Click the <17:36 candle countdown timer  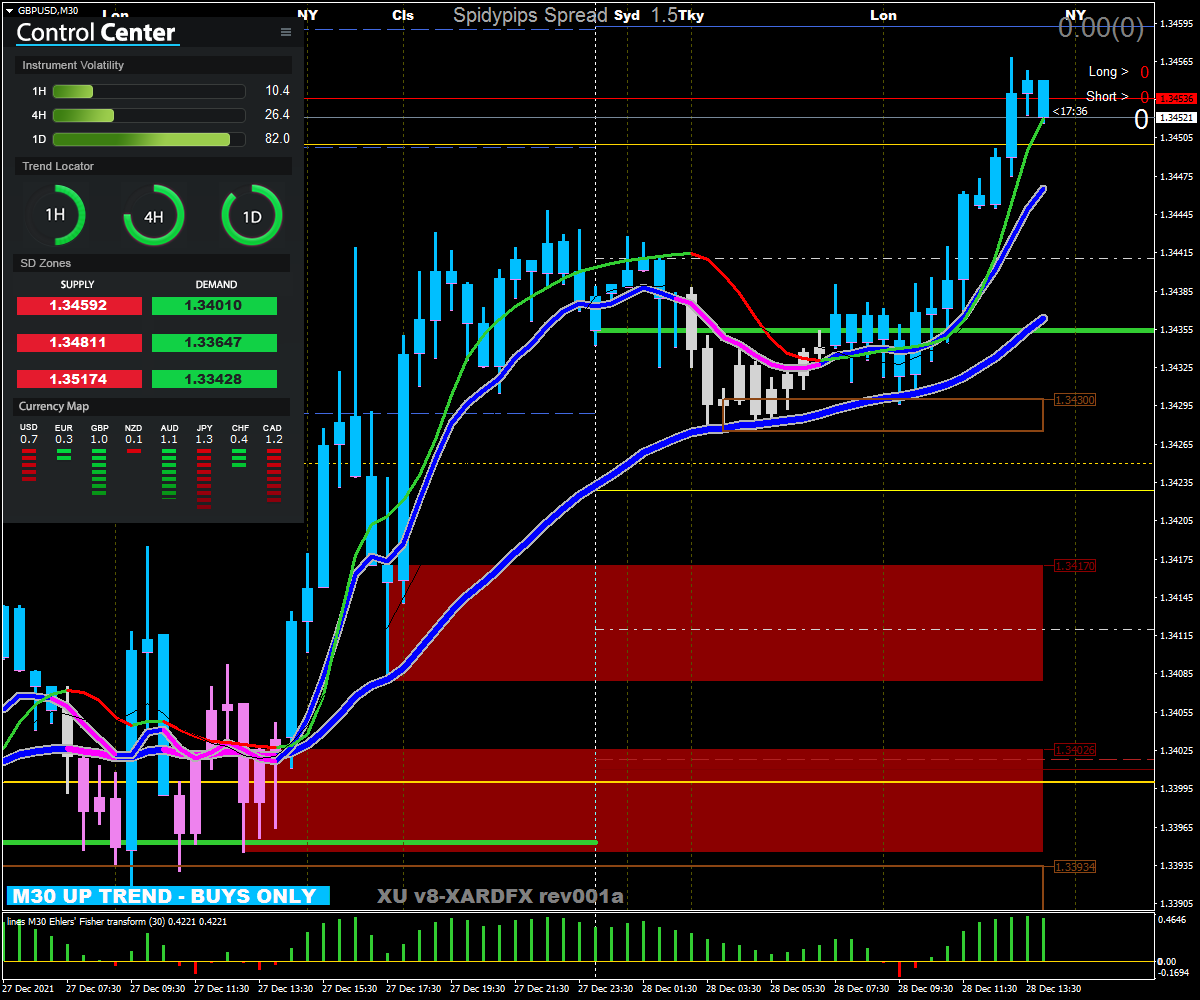tap(1070, 111)
